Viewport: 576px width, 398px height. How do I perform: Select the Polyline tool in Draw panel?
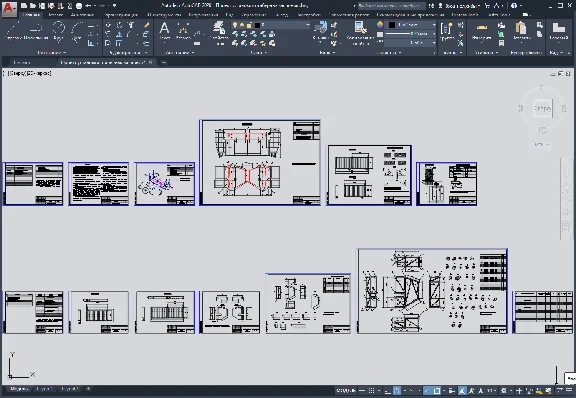click(36, 30)
